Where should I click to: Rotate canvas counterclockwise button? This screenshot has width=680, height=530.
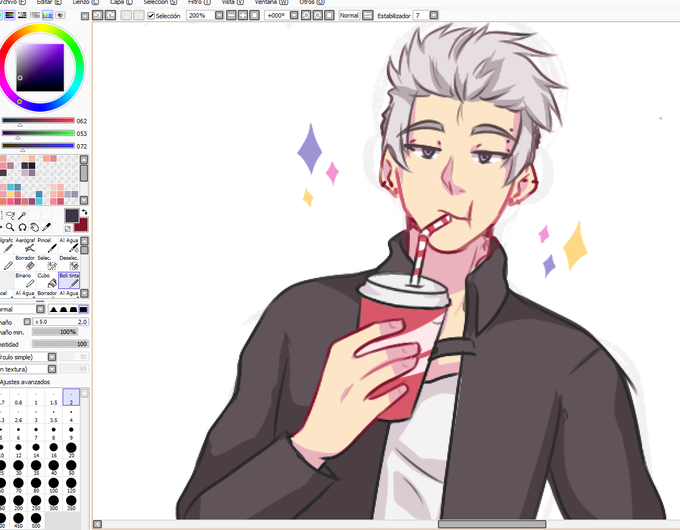point(306,16)
